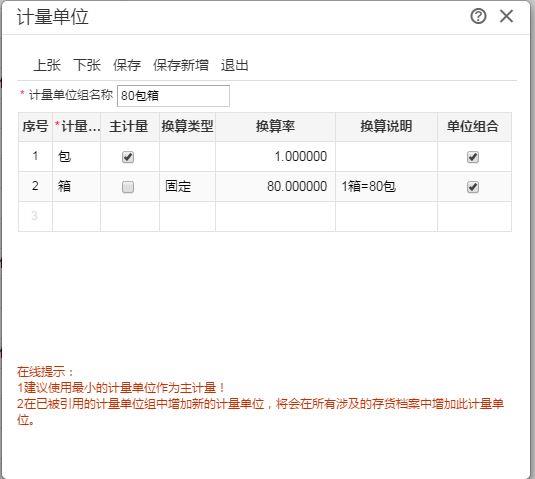Click the 换算类型 column header
Viewport: 535px width, 479px height.
187,127
